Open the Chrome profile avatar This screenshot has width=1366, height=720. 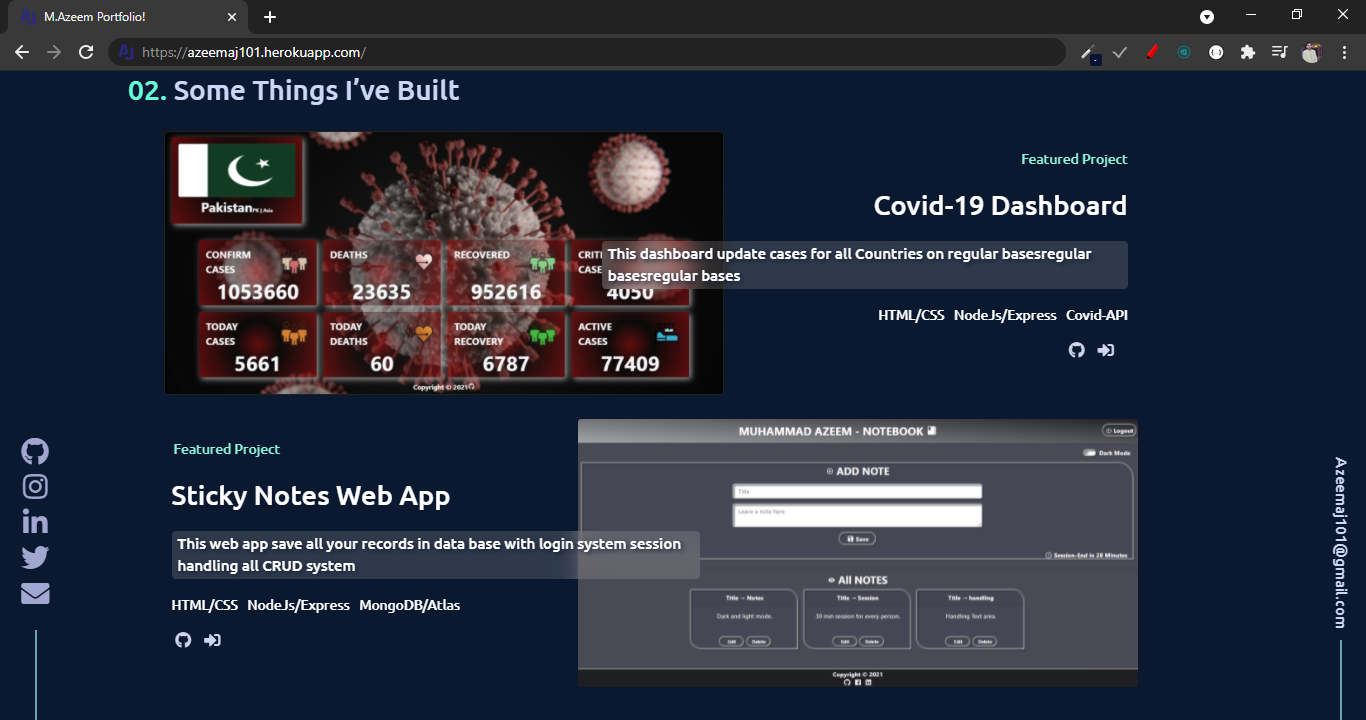[x=1311, y=53]
